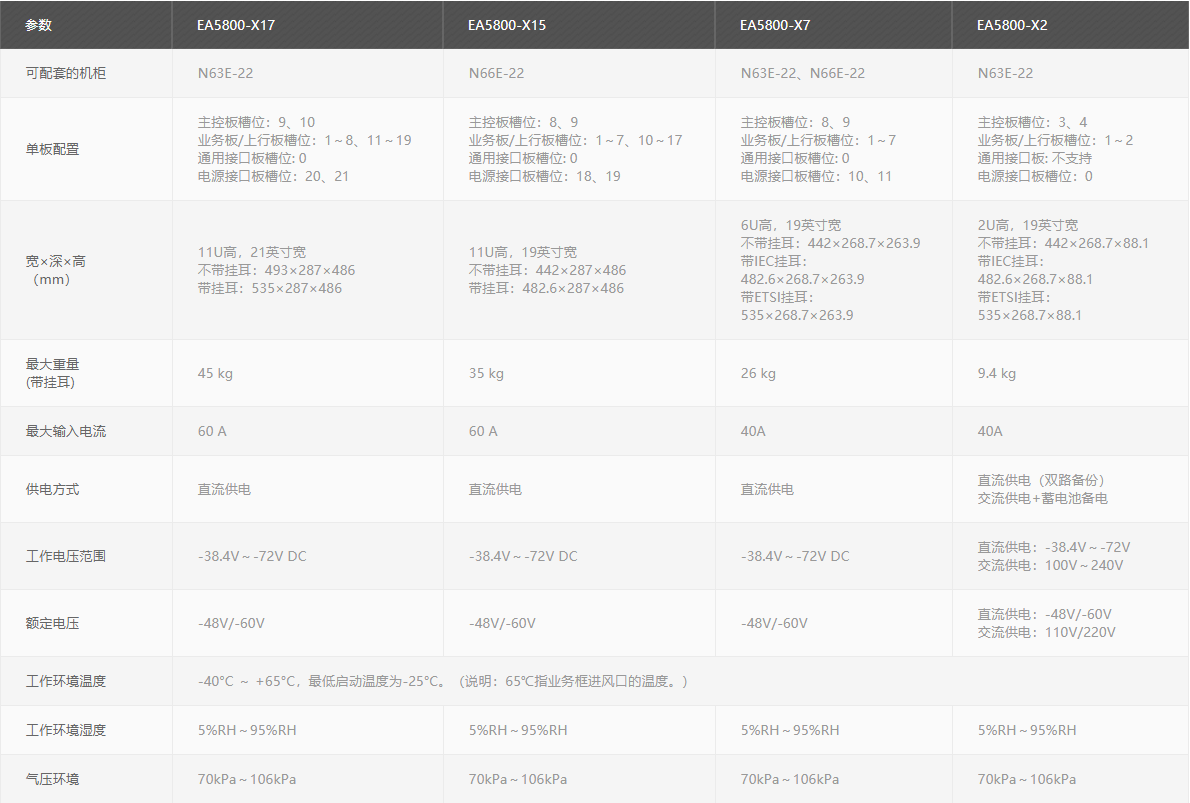
Task: Click the line '直流供电（双路备份）'
Action: point(1041,480)
